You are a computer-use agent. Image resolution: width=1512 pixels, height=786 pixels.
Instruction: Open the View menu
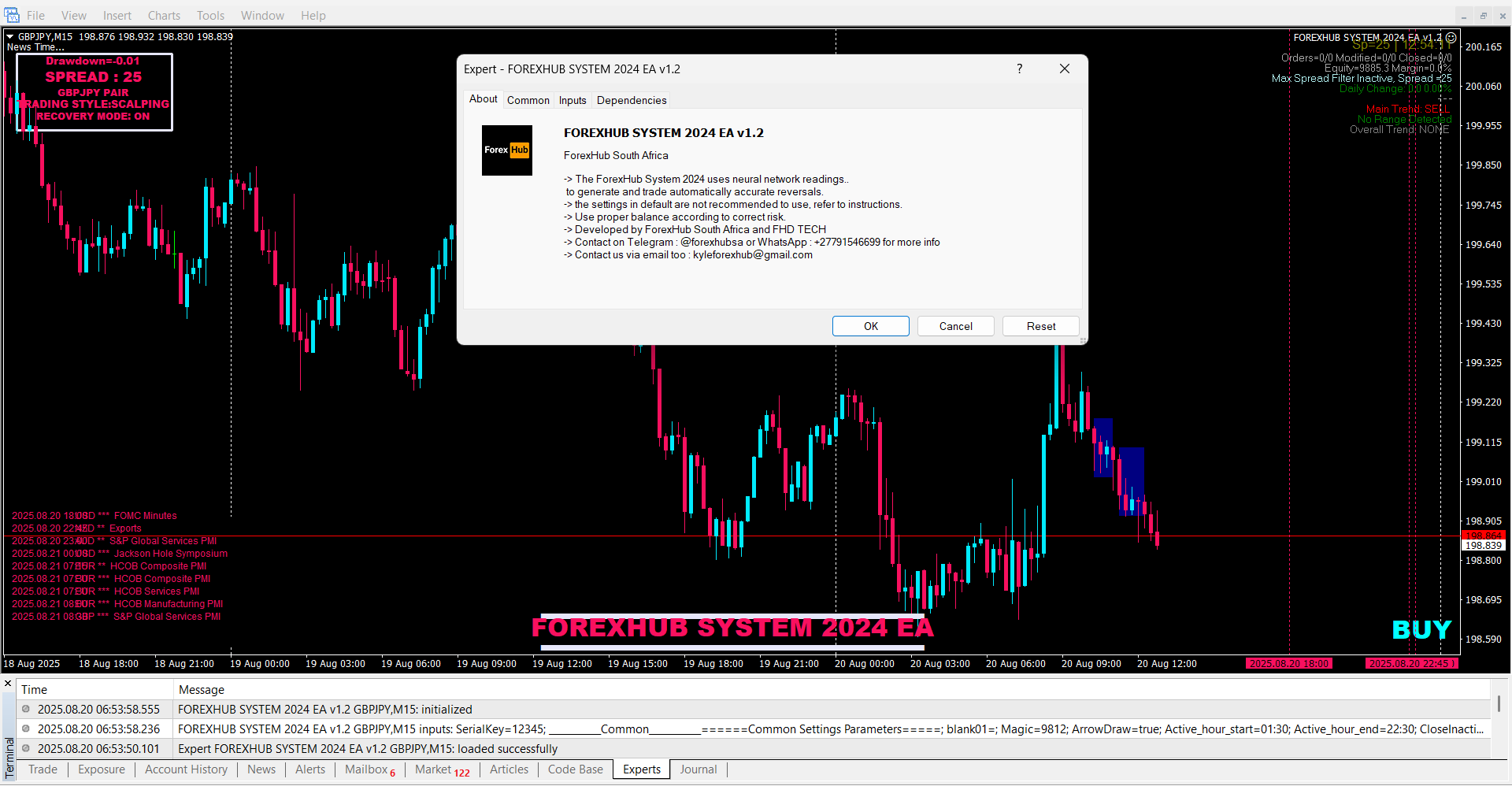(x=74, y=15)
